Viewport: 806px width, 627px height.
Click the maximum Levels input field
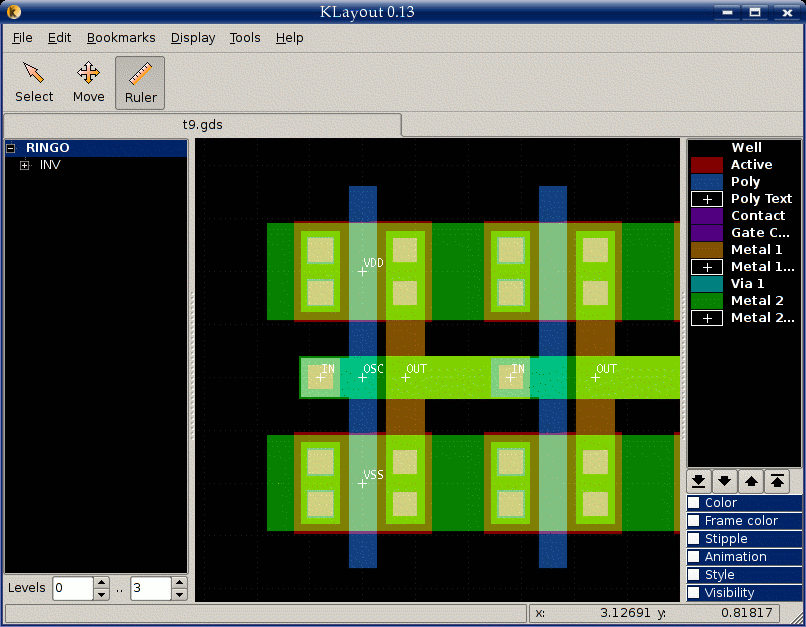coord(150,588)
